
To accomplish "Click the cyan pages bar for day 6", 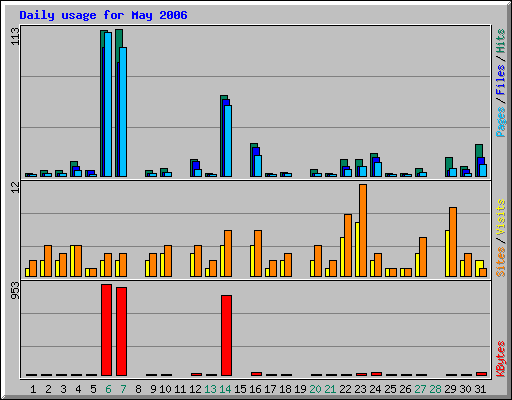I will [108, 104].
